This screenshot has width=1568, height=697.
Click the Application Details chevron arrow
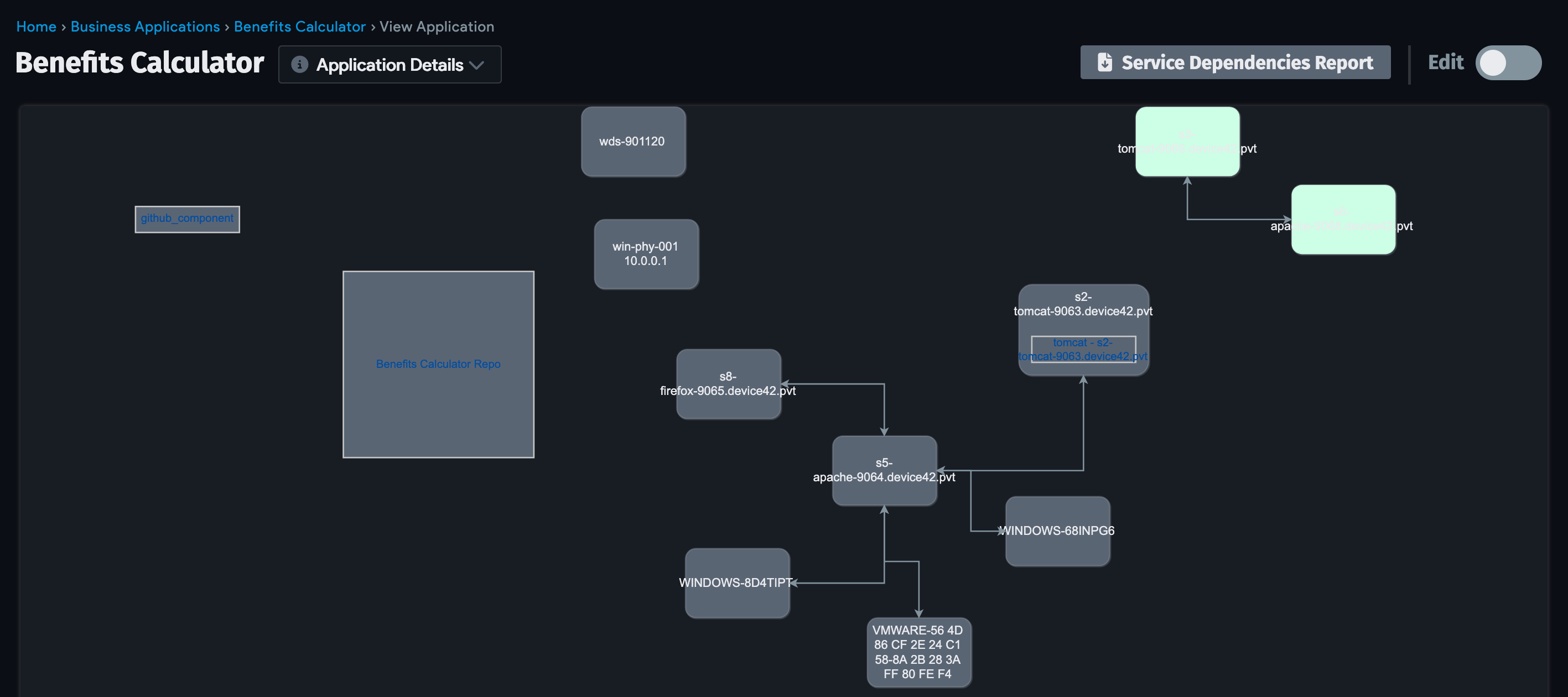pos(477,65)
